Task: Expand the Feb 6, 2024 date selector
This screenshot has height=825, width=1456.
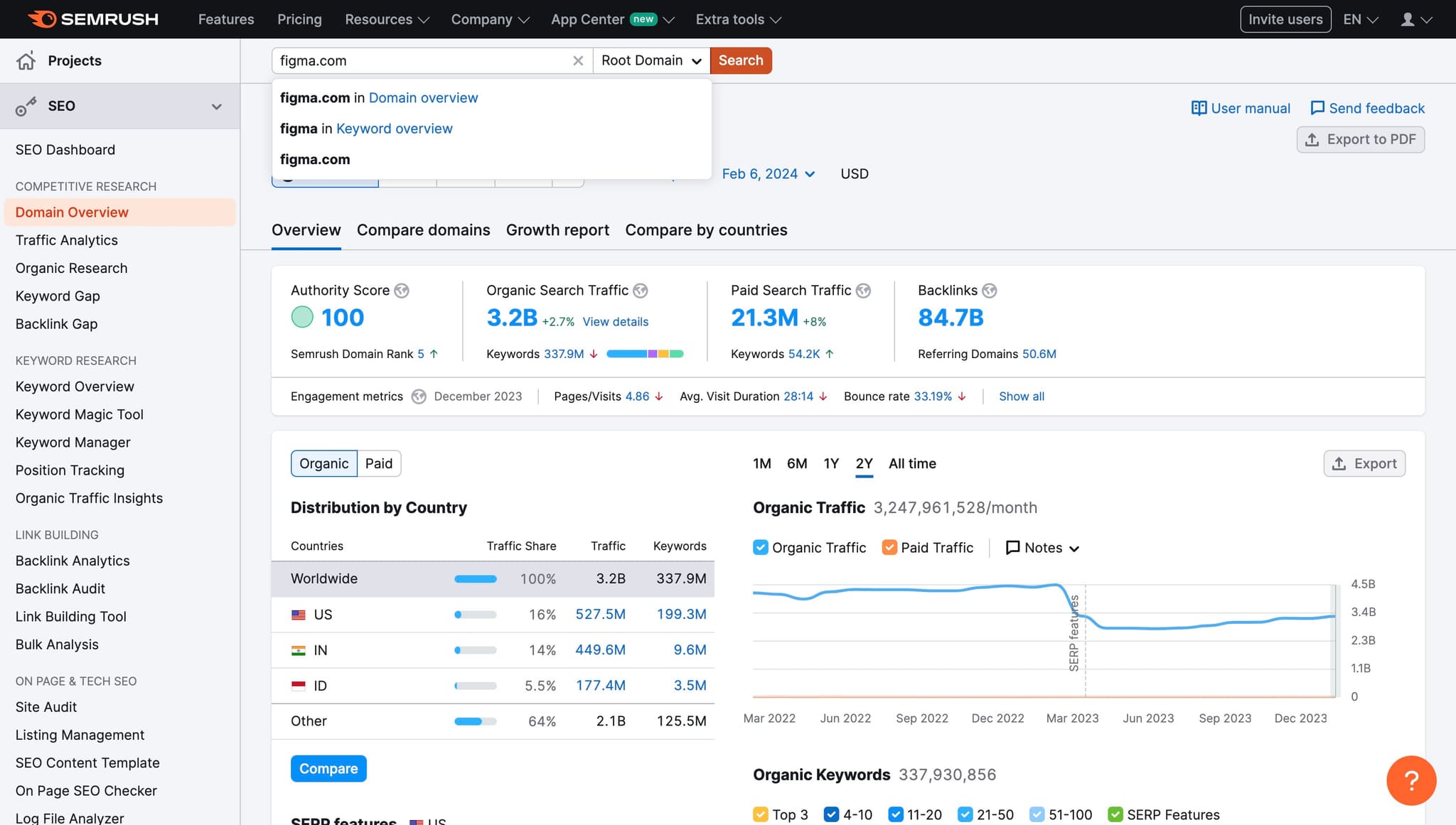Action: point(768,174)
